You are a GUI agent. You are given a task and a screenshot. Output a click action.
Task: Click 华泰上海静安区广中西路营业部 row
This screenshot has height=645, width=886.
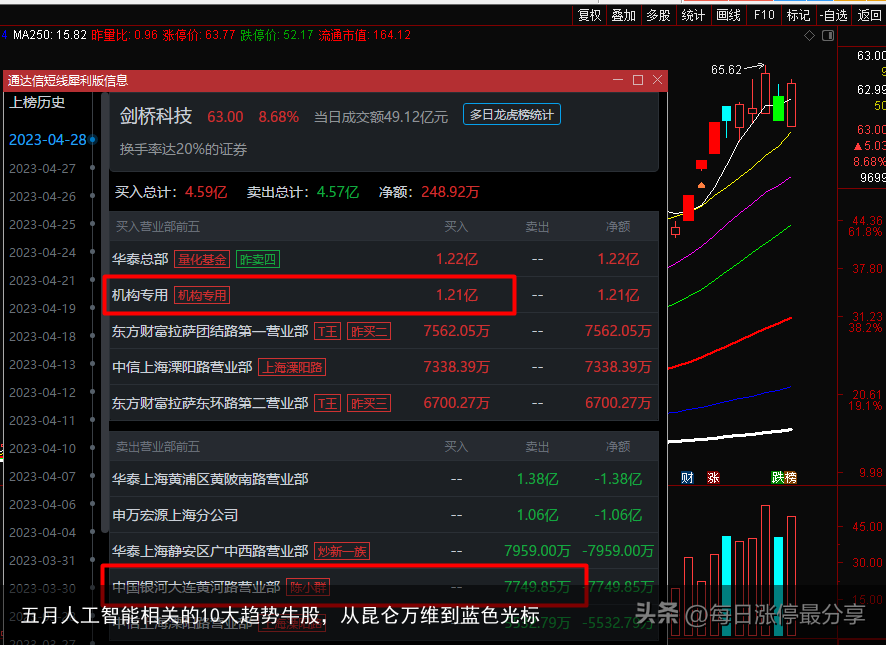384,551
